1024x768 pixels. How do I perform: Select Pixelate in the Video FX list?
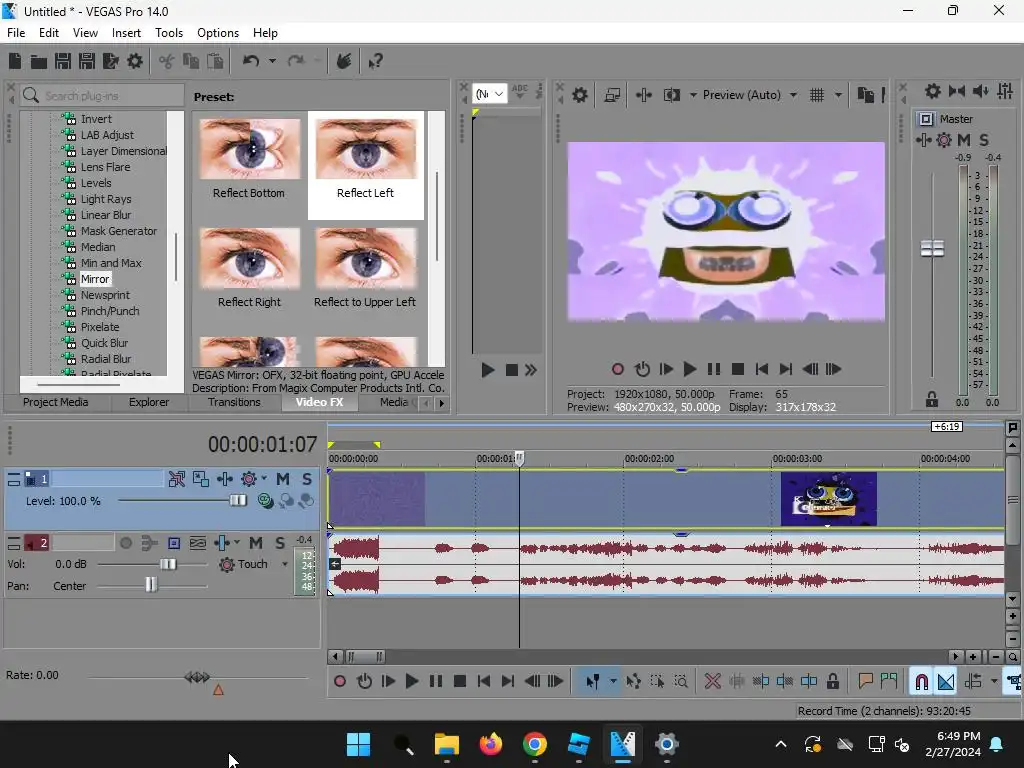(x=100, y=327)
